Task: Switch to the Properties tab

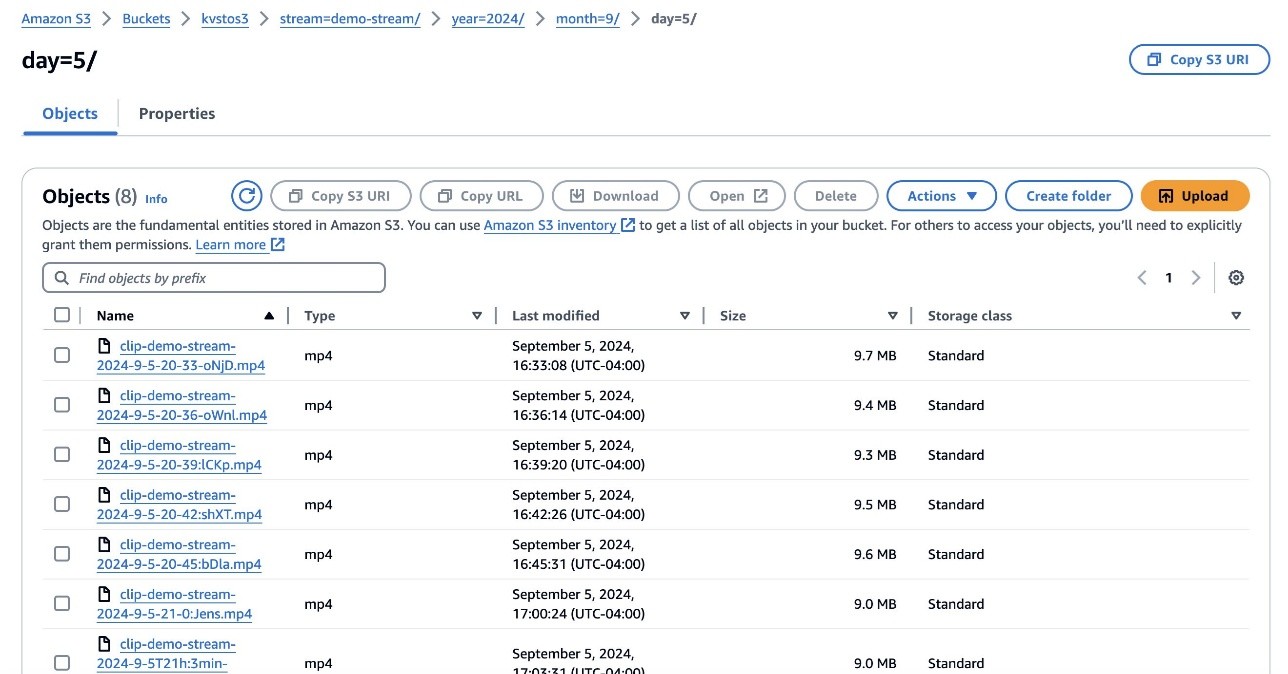Action: coord(177,114)
